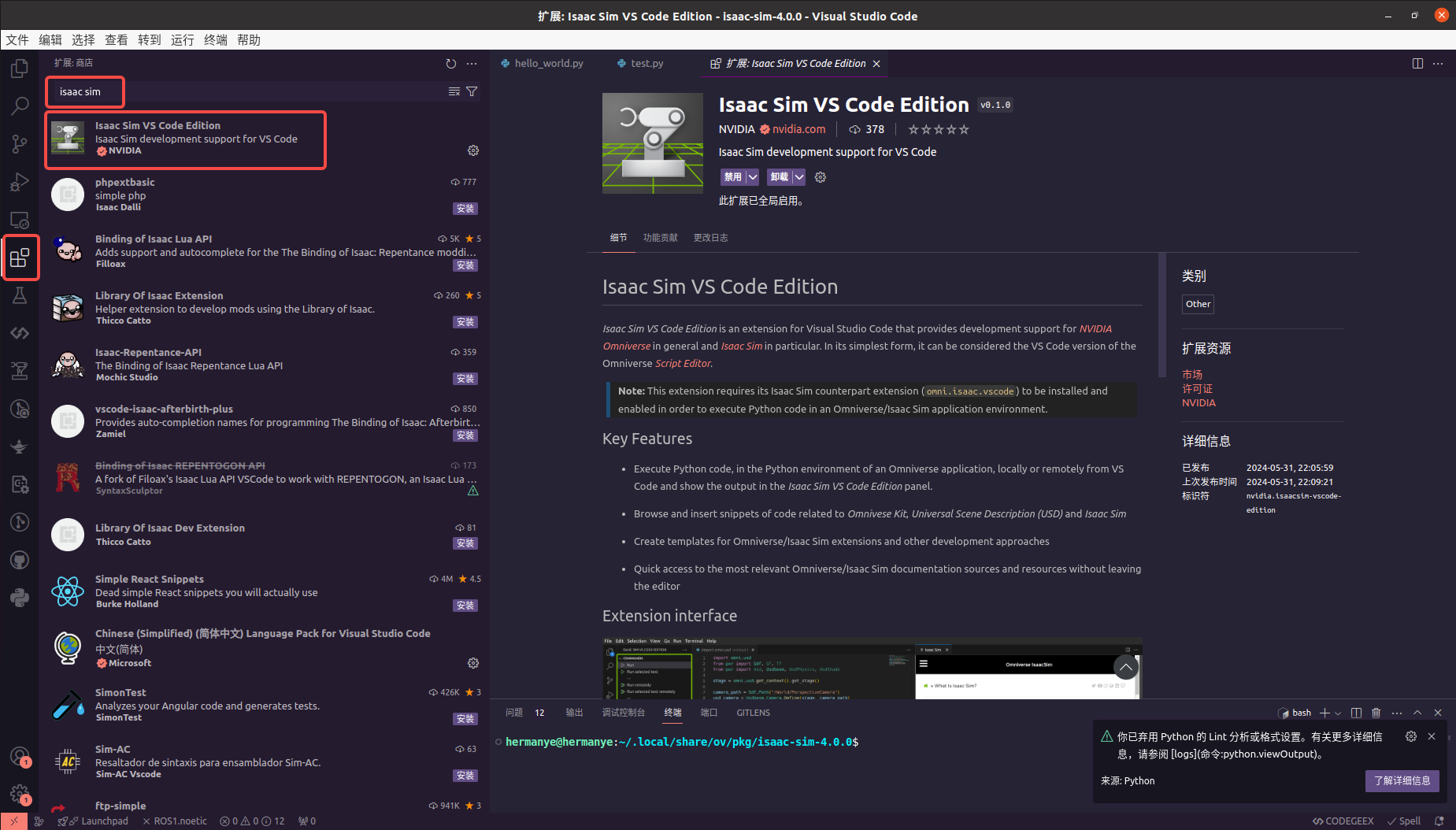Open the 文件 menu
The image size is (1456, 830).
click(17, 39)
